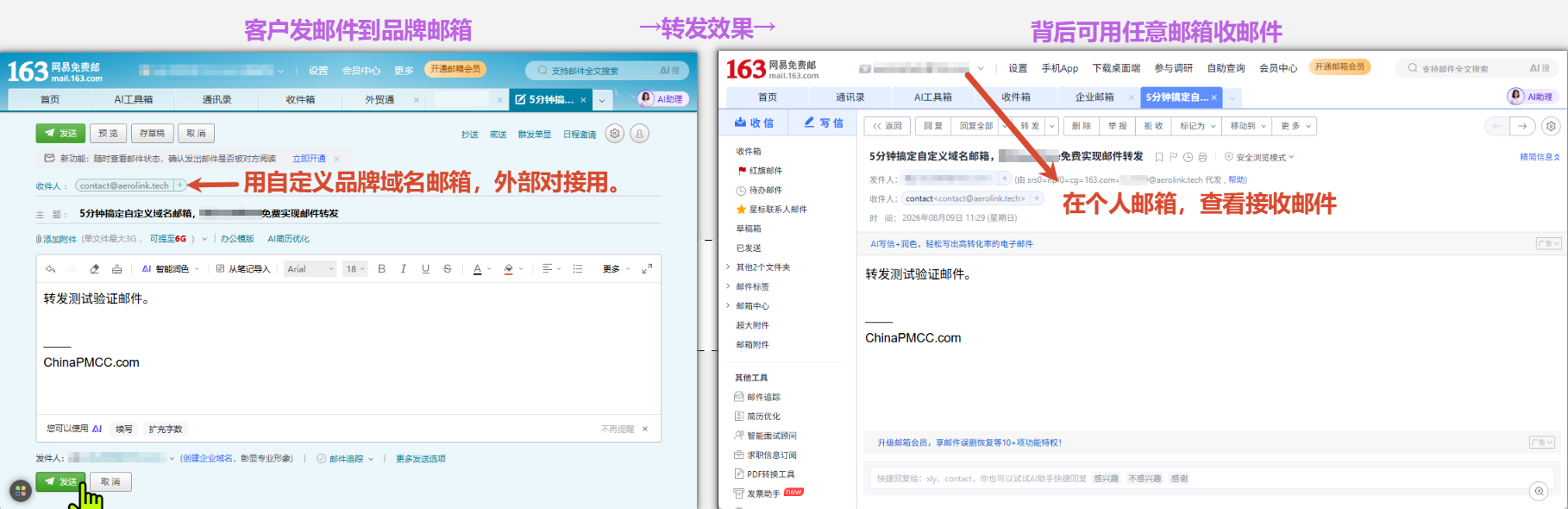1568x509 pixels.
Task: Toggle strikethrough formatting in compose editor
Action: pyautogui.click(x=447, y=269)
